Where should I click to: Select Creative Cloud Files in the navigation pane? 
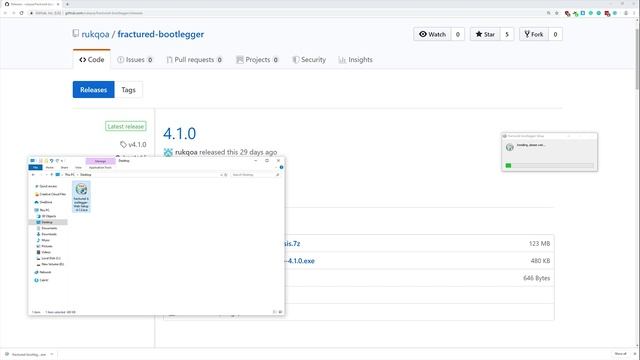(x=50, y=194)
